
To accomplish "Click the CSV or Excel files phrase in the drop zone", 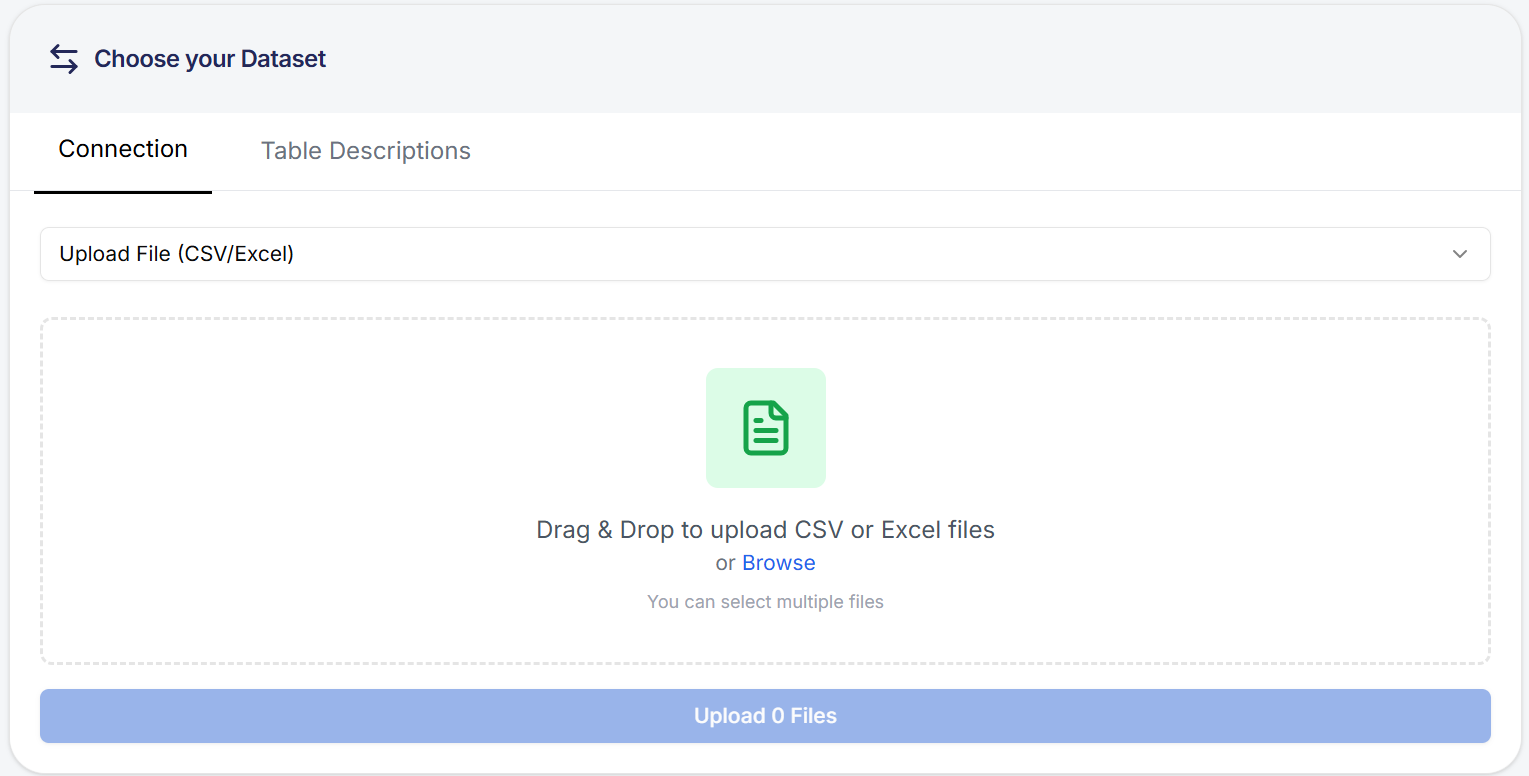I will 894,530.
